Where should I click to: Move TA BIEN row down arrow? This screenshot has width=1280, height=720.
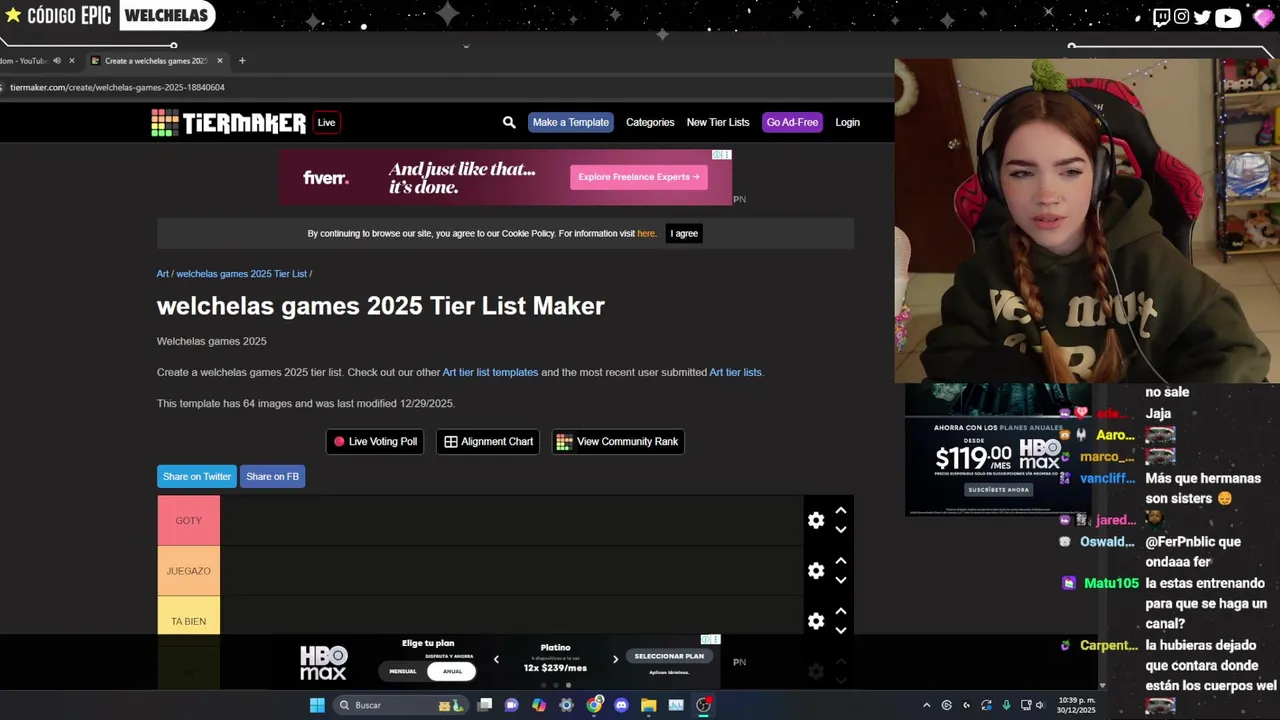[841, 630]
